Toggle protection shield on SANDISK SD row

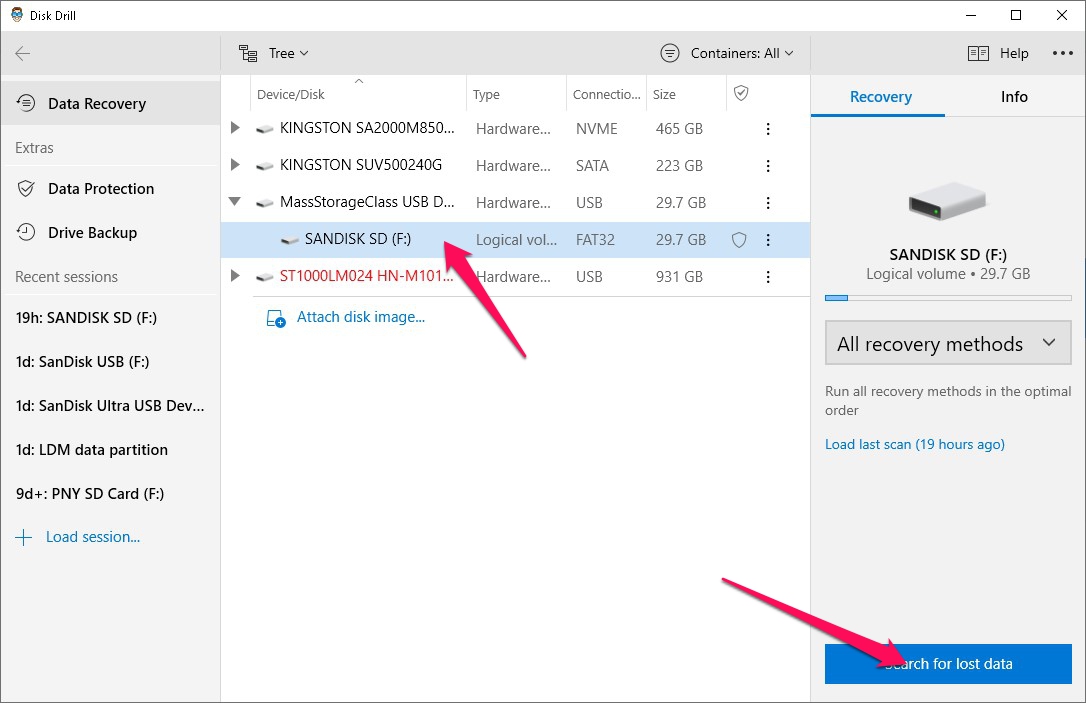pyautogui.click(x=740, y=240)
